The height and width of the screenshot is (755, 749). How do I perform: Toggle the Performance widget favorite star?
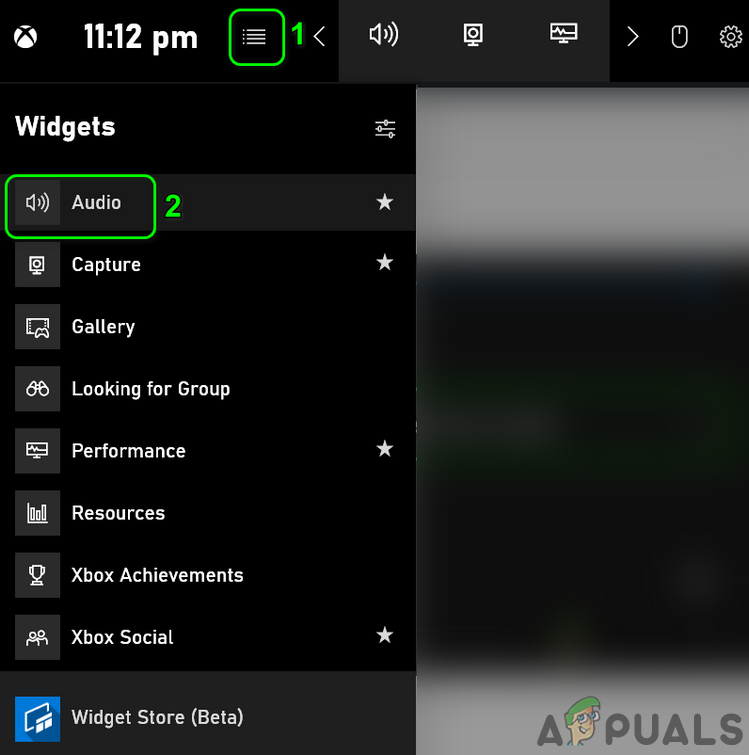tap(385, 449)
